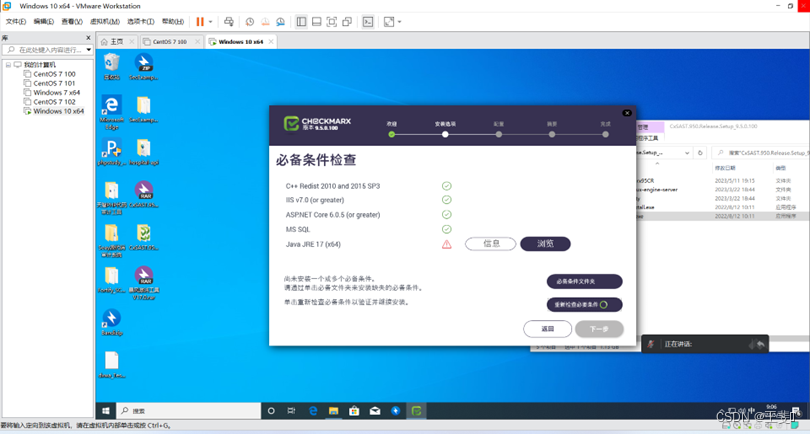The height and width of the screenshot is (434, 810).
Task: Click the stretch guest display icon
Action: tap(389, 22)
